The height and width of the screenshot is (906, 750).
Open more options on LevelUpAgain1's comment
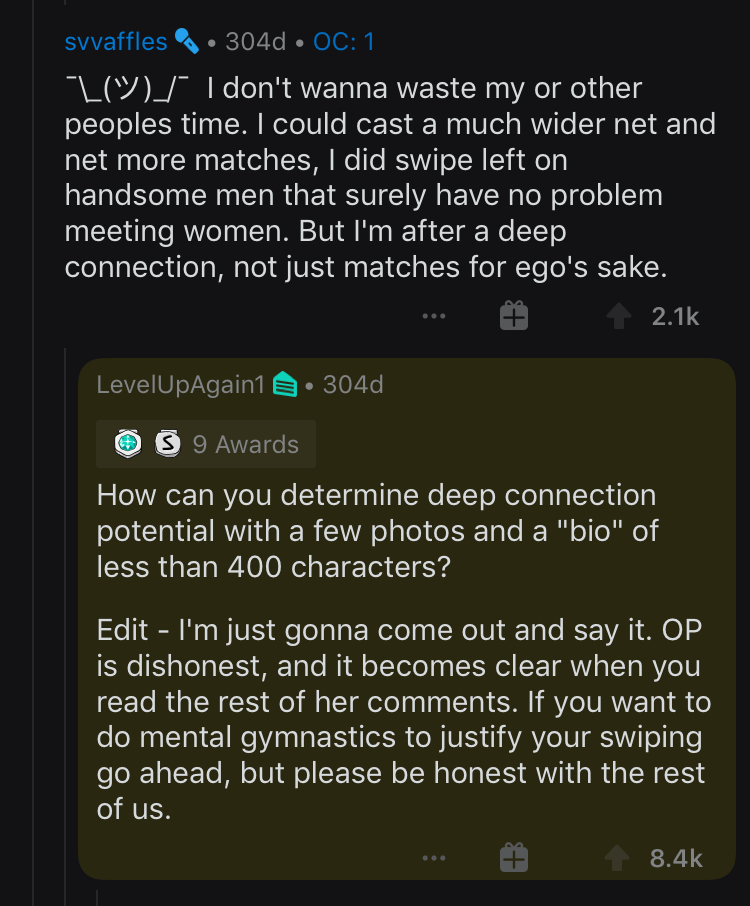pos(433,858)
